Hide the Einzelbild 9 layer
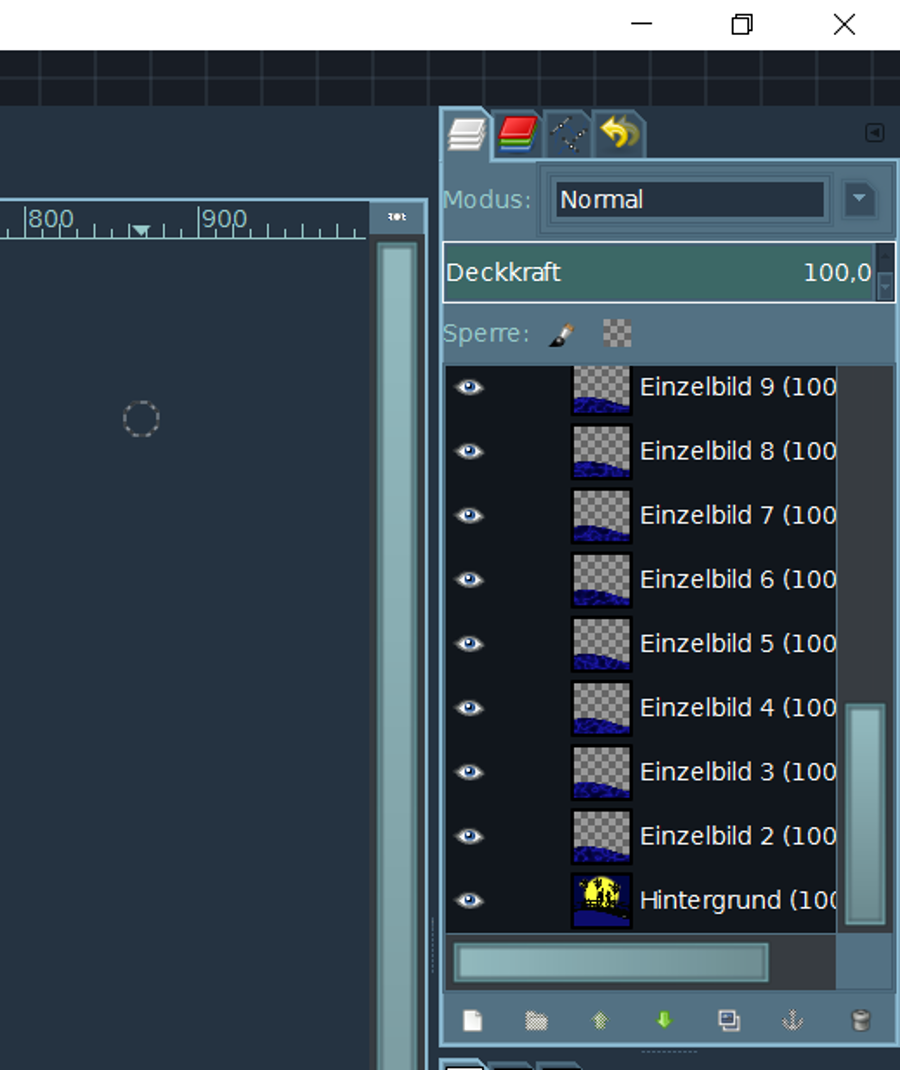 (x=469, y=388)
